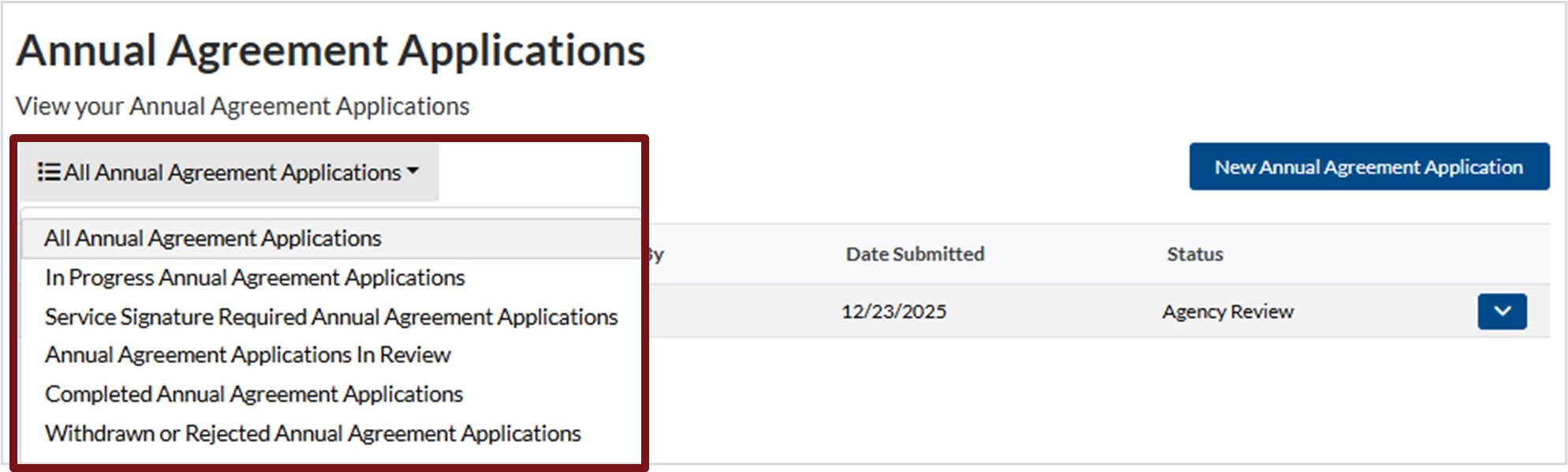Click the View your Annual Agreement Applications subtitle
The image size is (1568, 472).
(242, 106)
